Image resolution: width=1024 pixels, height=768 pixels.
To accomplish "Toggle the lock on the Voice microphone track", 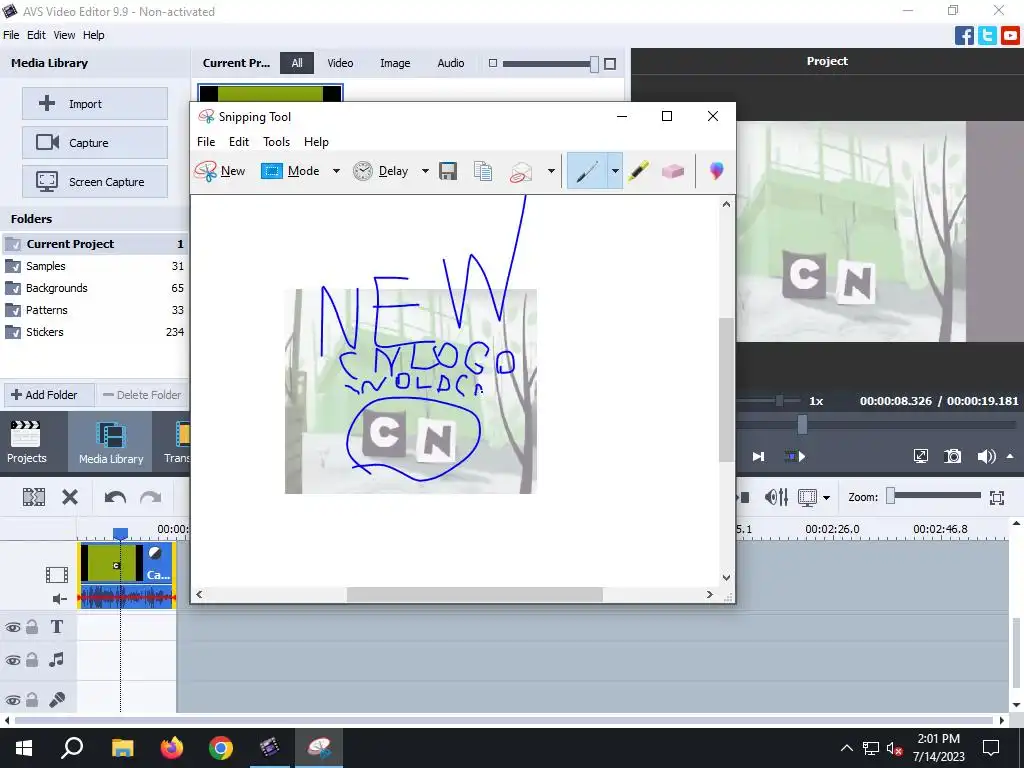I will (x=32, y=699).
